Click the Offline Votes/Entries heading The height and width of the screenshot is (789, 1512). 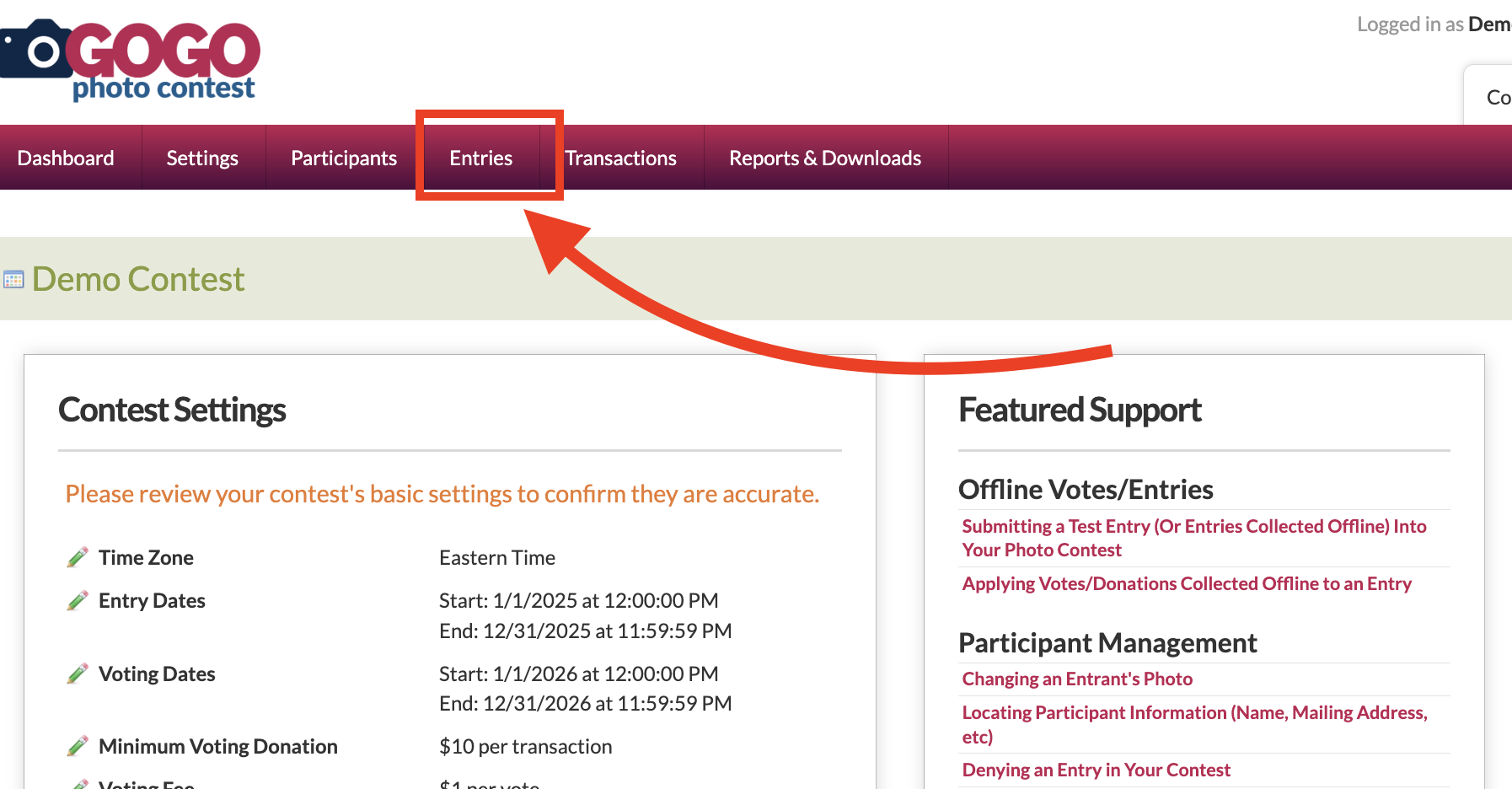1086,489
